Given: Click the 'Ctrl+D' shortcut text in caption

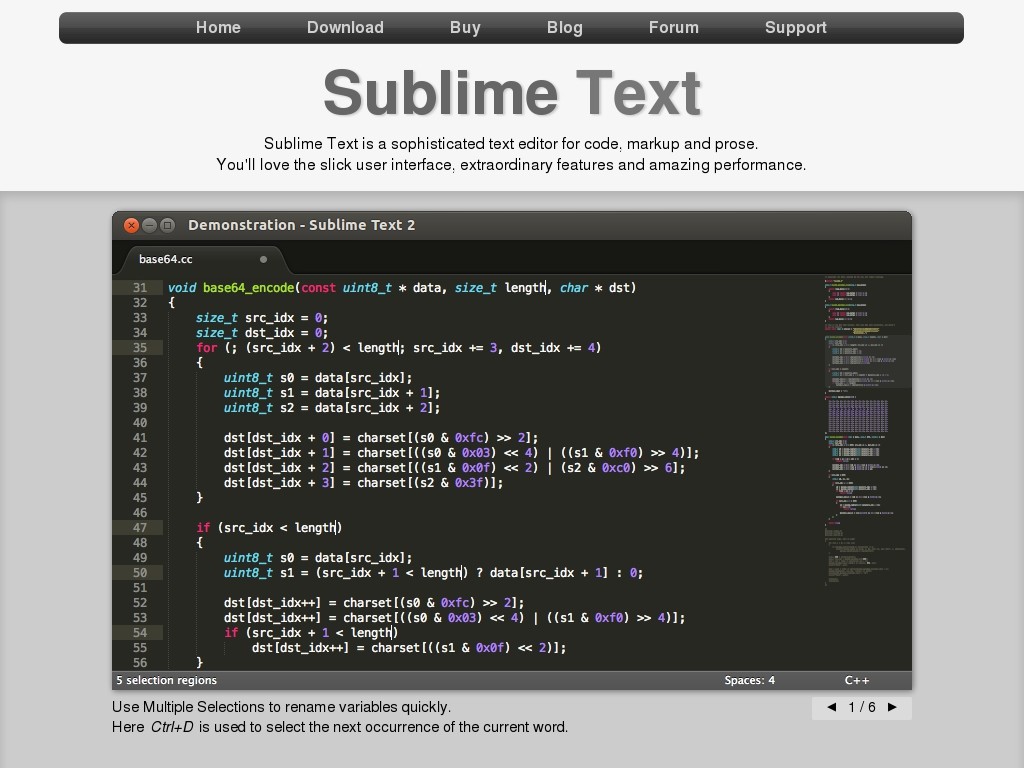Looking at the screenshot, I should point(172,728).
